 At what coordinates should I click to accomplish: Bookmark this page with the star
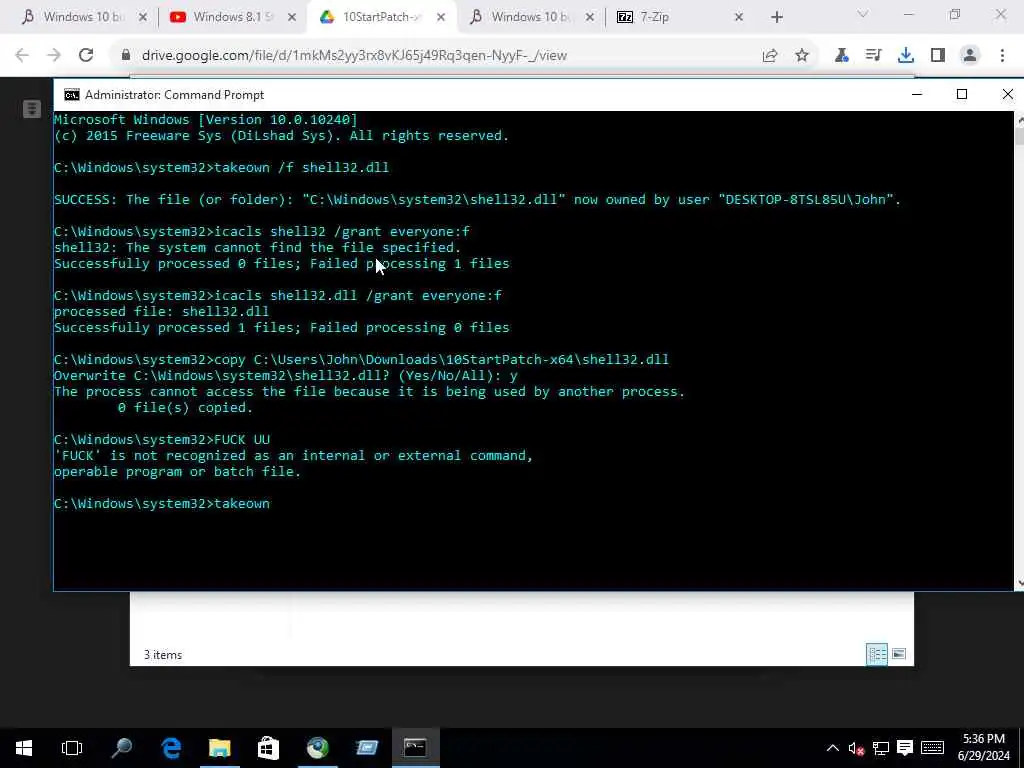click(802, 56)
